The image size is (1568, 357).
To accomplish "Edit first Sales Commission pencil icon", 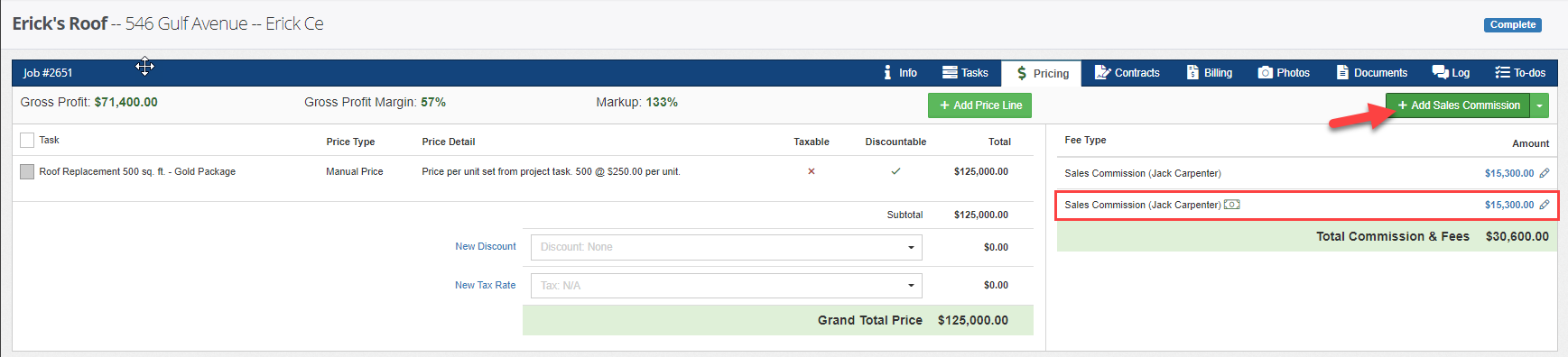I will click(x=1545, y=173).
